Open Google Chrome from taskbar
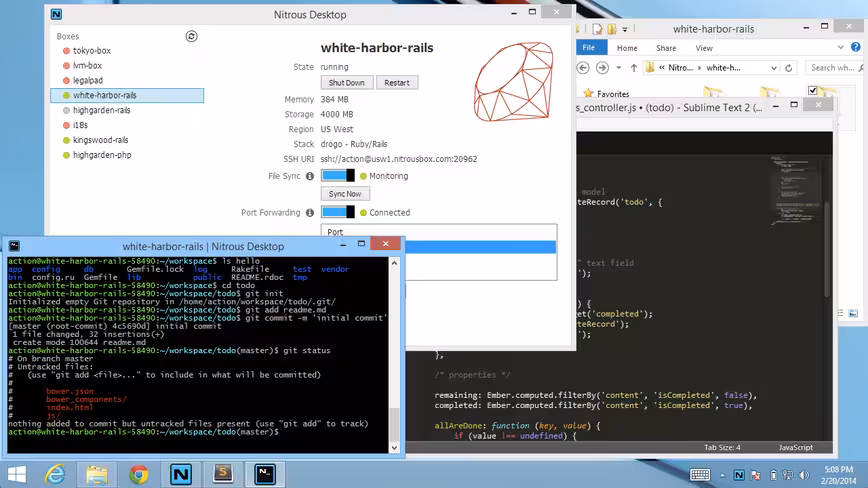Screen dimensions: 868x488 tap(139, 474)
